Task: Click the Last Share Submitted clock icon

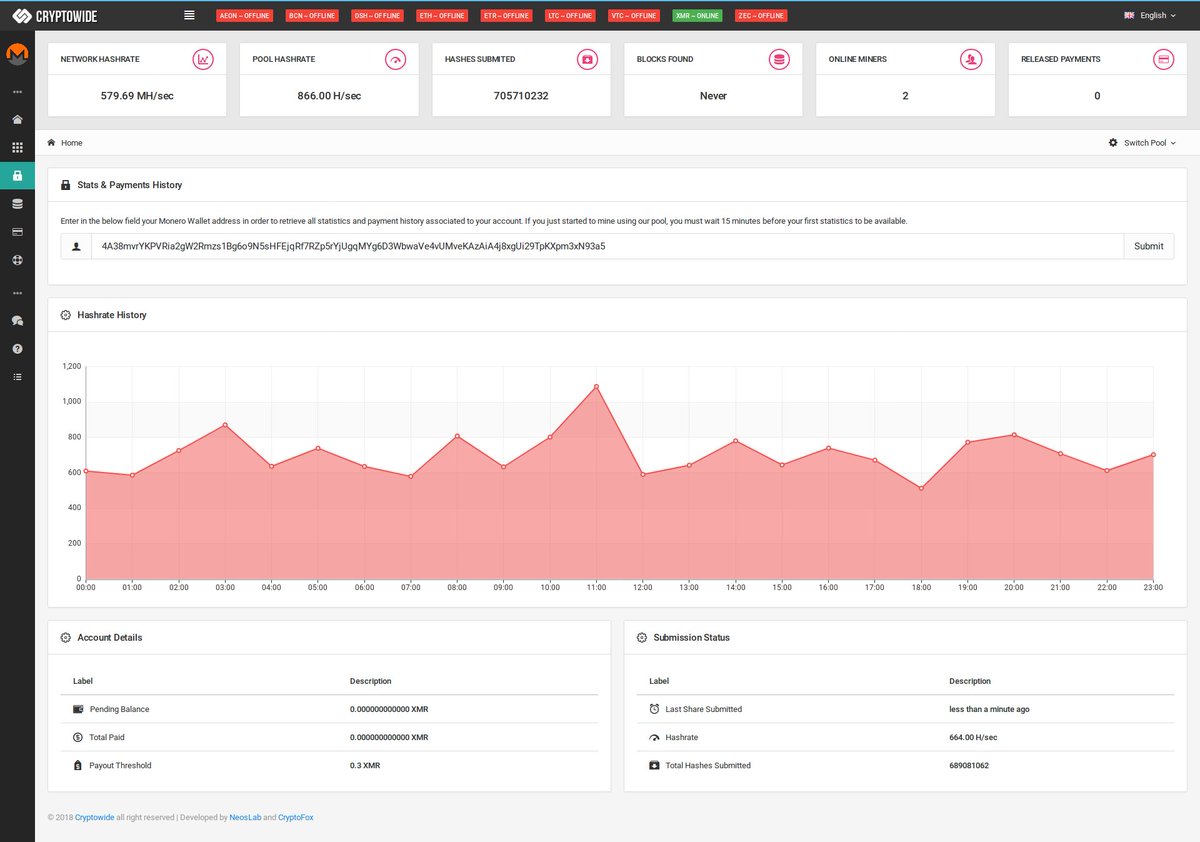Action: (x=654, y=709)
